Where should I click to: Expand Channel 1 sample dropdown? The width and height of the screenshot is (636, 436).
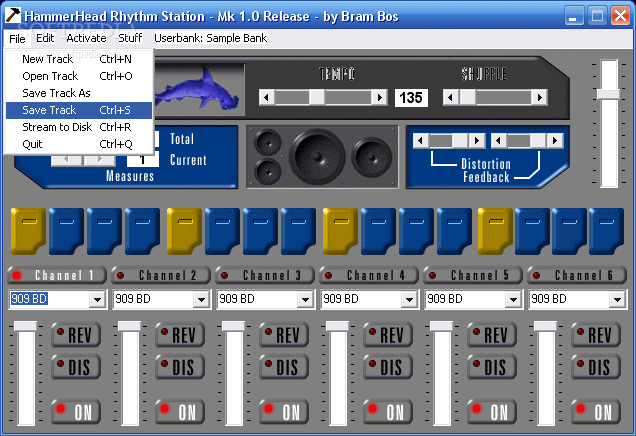point(97,300)
